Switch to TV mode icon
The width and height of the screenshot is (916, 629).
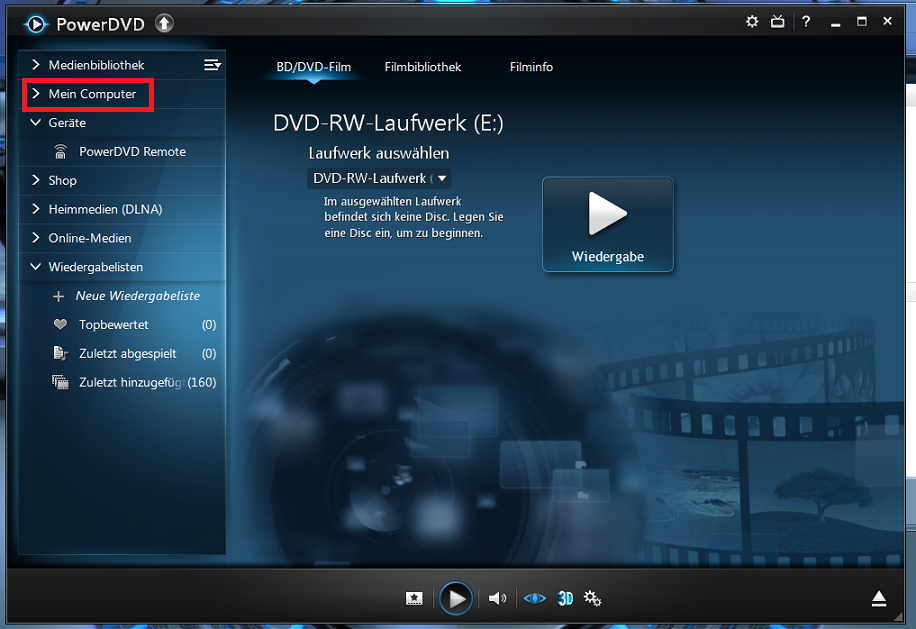778,22
